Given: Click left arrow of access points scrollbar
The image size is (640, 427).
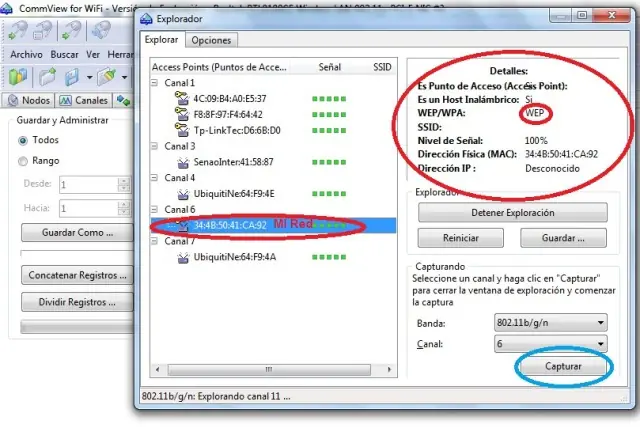Looking at the screenshot, I should click(x=158, y=369).
